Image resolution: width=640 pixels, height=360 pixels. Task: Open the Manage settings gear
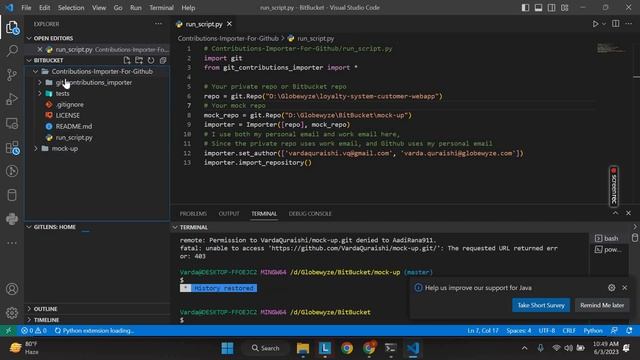pos(12,313)
